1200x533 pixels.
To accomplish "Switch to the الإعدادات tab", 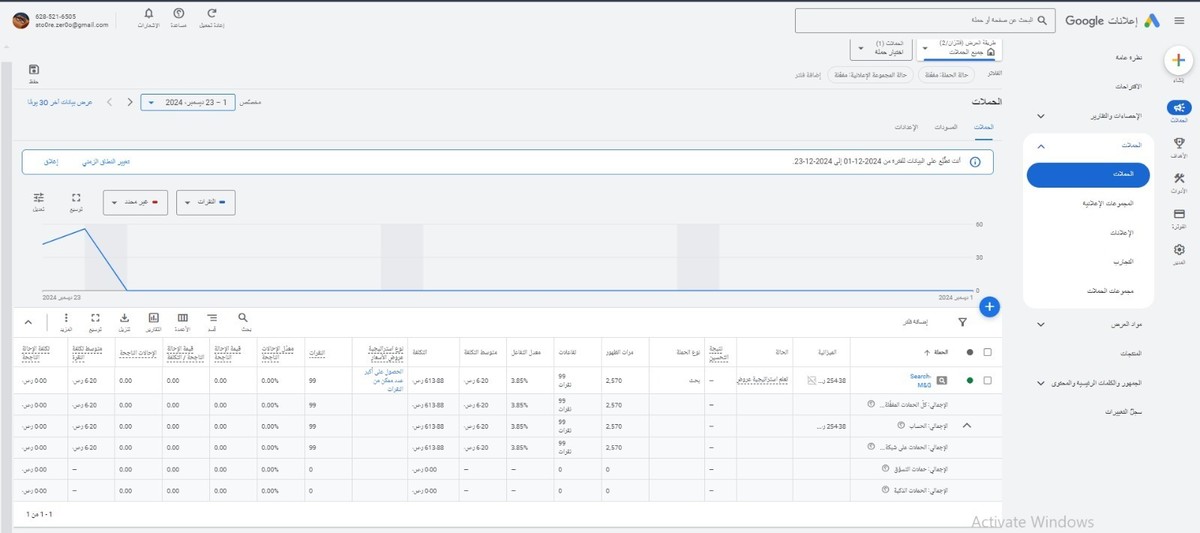I will click(905, 128).
